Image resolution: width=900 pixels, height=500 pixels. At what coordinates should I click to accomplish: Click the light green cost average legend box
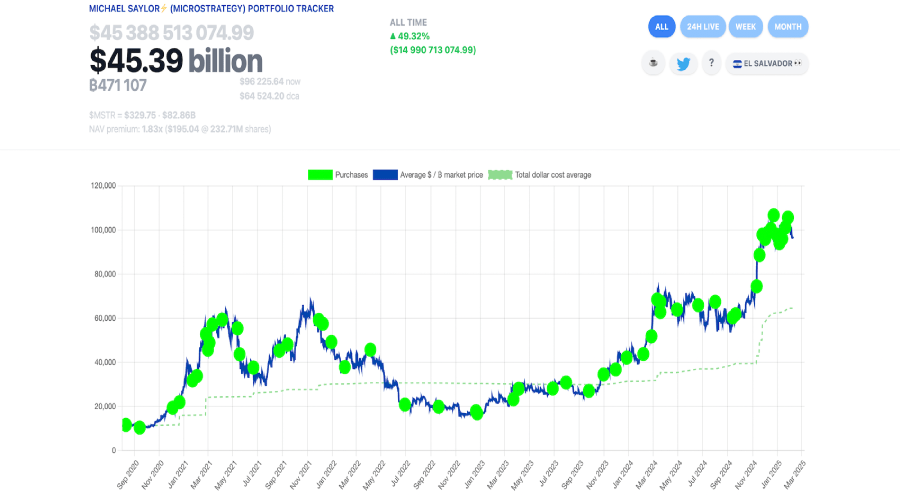point(500,175)
